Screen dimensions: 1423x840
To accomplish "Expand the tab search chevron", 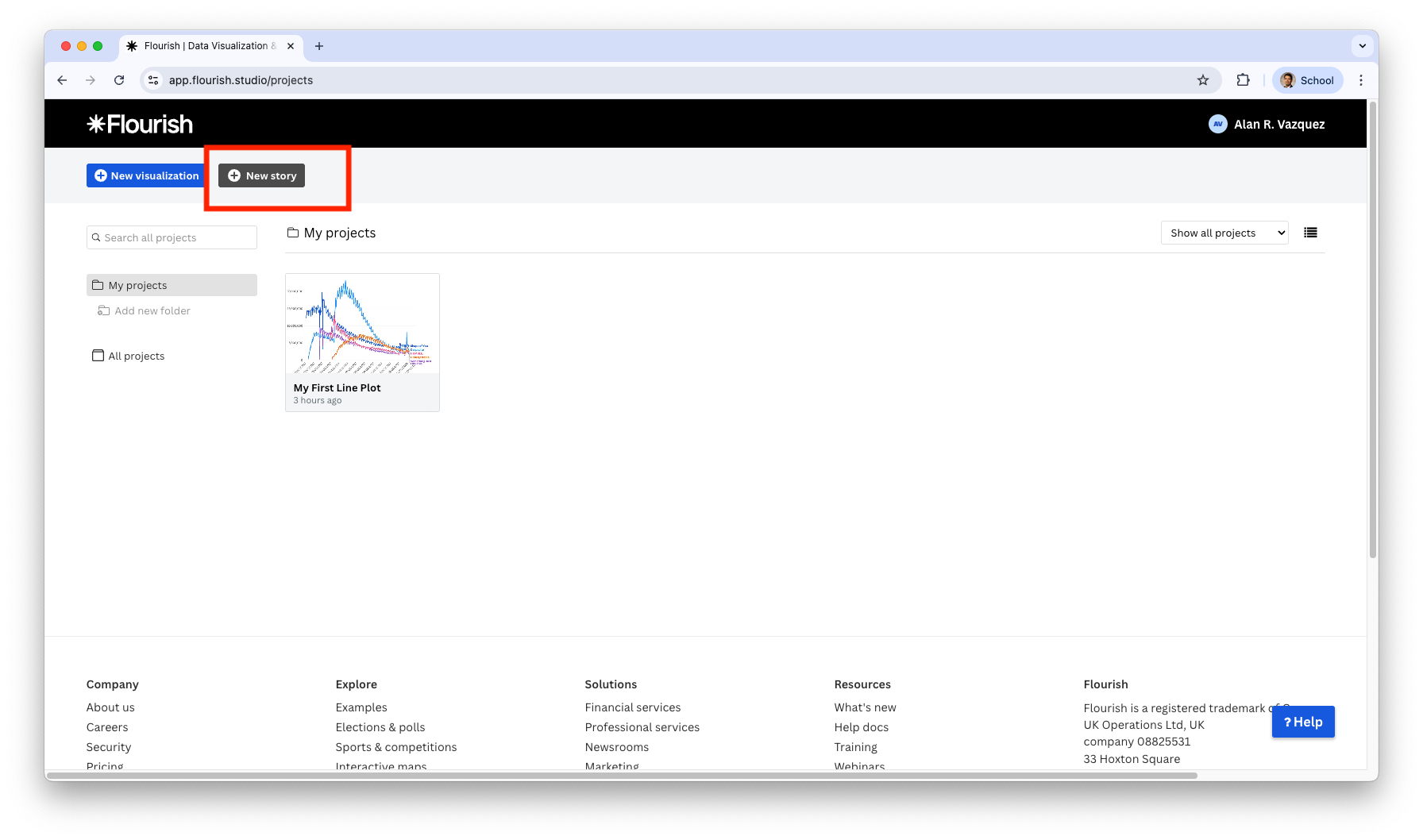I will pos(1362,46).
